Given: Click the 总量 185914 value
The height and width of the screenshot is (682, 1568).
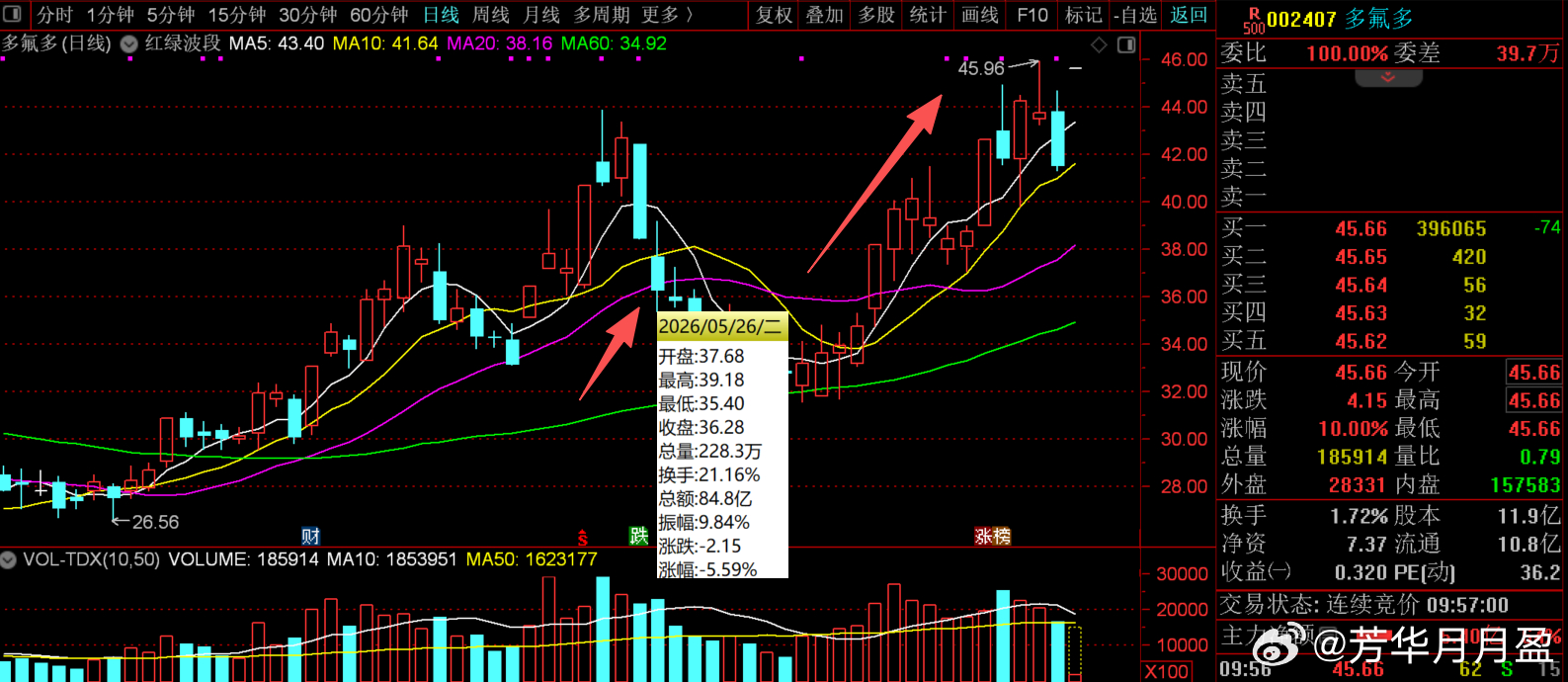Looking at the screenshot, I should (1353, 458).
